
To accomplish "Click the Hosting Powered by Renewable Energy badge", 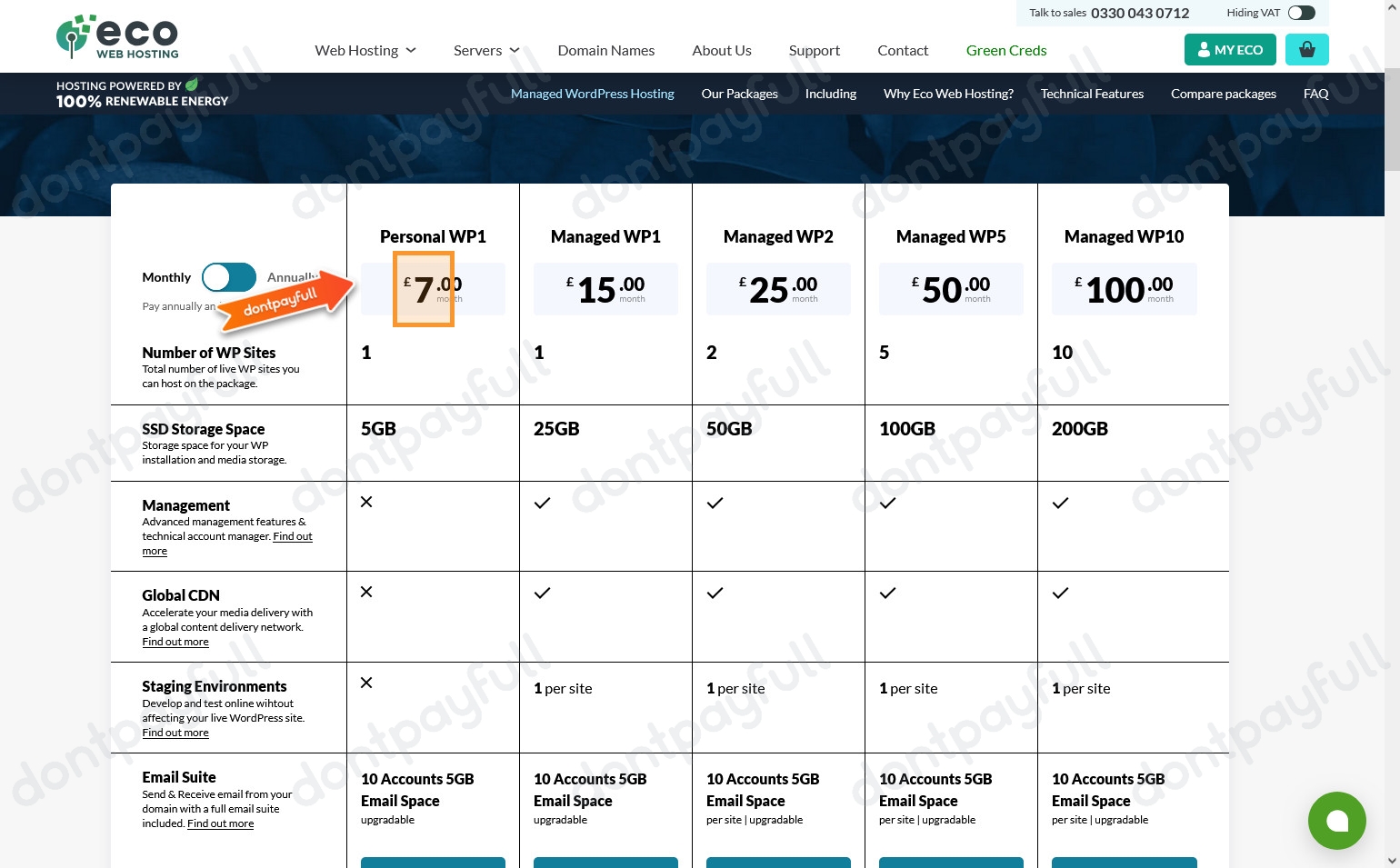I will point(142,94).
